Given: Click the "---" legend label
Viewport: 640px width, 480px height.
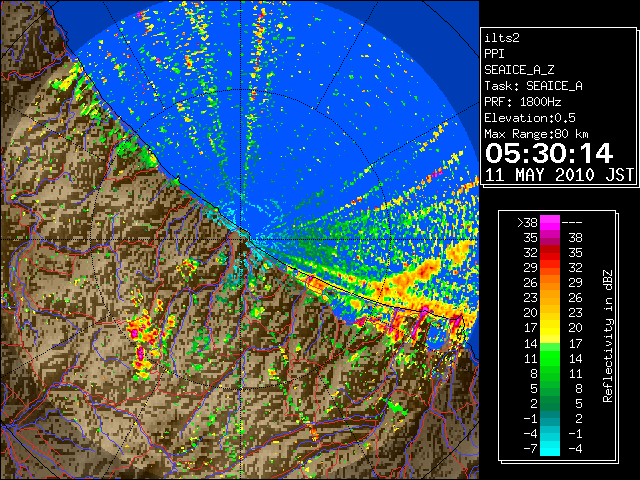Looking at the screenshot, I should tap(572, 223).
